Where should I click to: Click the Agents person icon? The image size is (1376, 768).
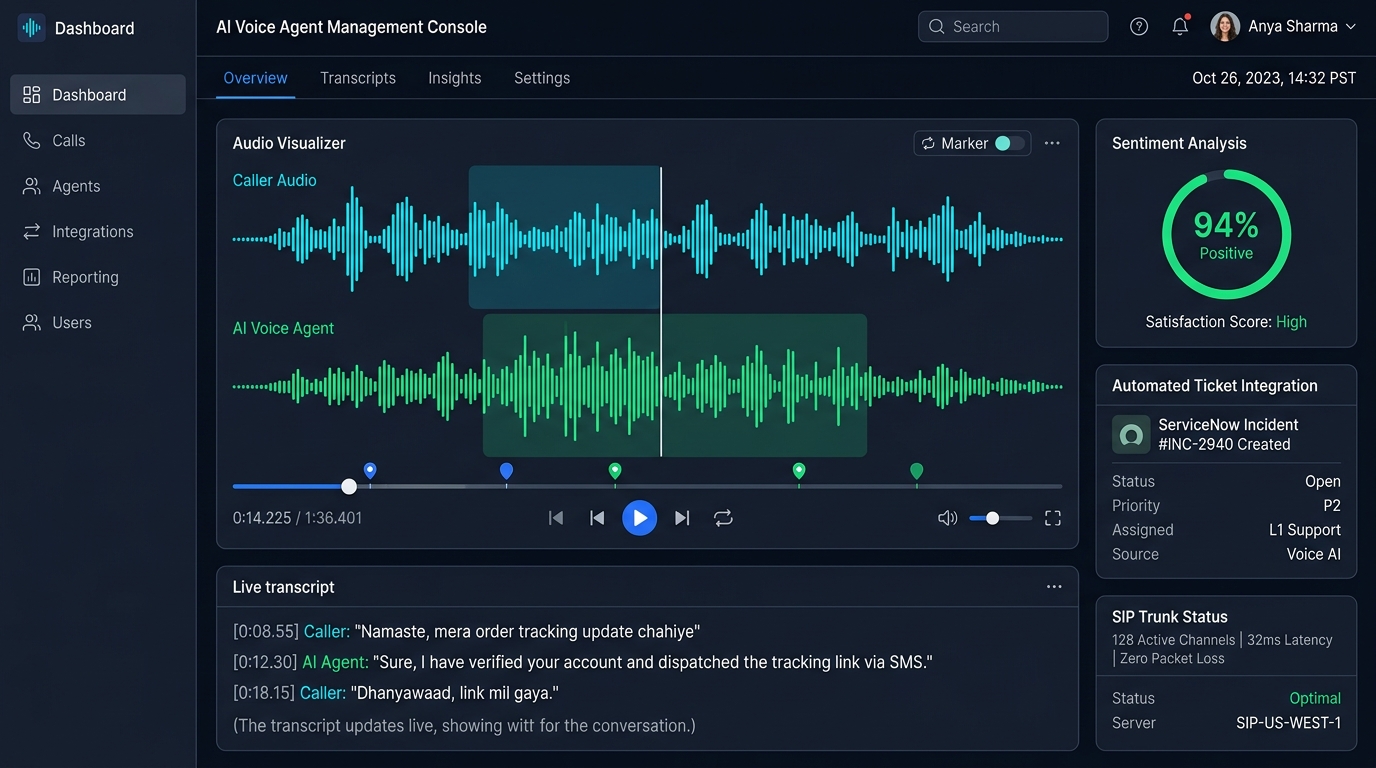pos(32,186)
